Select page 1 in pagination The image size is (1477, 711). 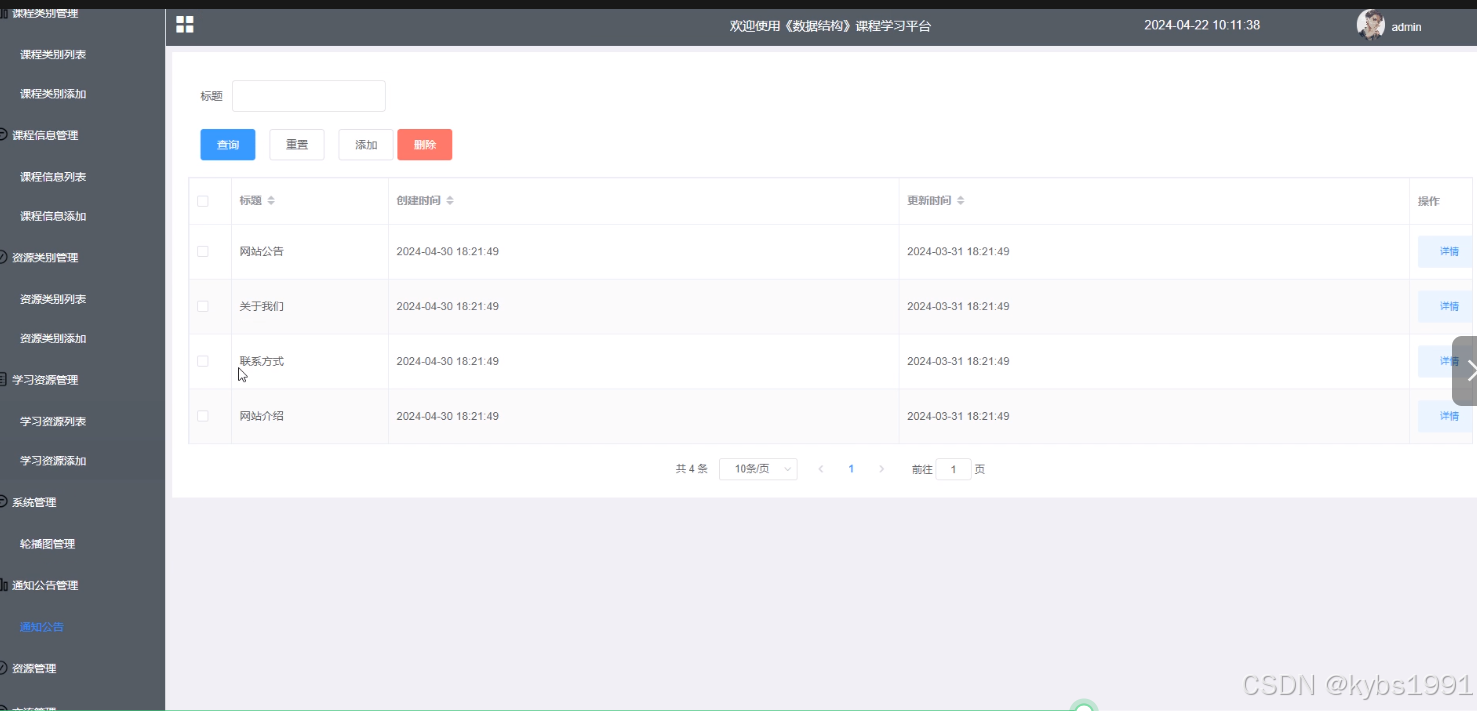pyautogui.click(x=851, y=469)
